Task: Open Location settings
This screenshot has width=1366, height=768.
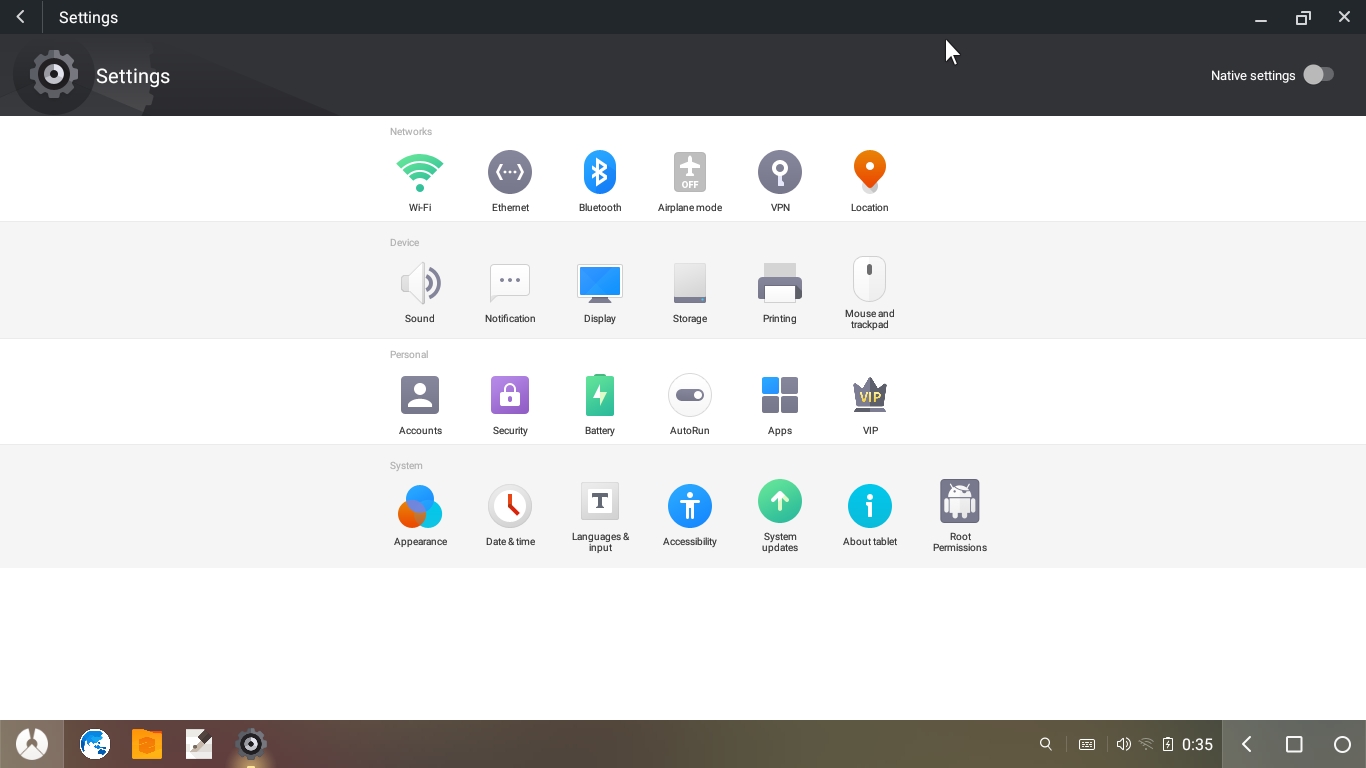Action: click(x=869, y=174)
